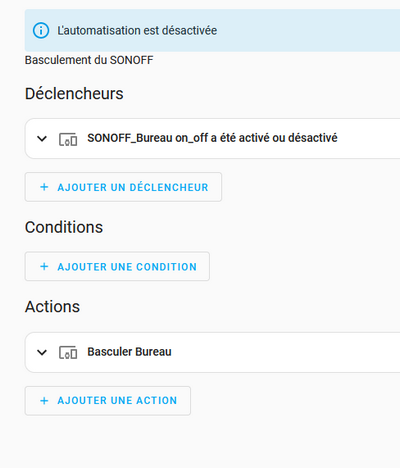This screenshot has width=400, height=468.
Task: Open the Basculer Bureau action title
Action: pyautogui.click(x=129, y=352)
